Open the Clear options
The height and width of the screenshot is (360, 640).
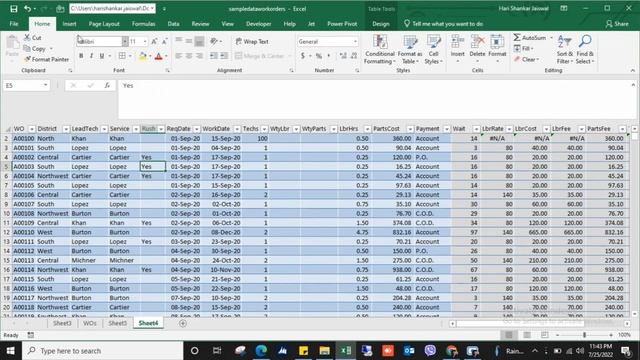coord(527,60)
